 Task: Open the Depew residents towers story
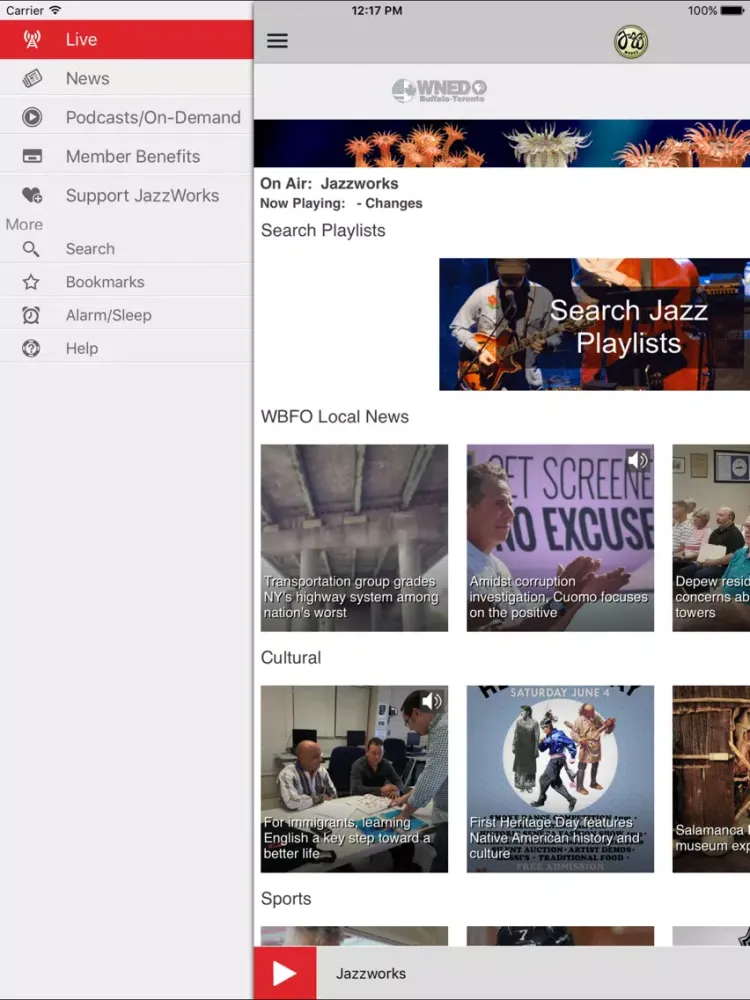(711, 538)
